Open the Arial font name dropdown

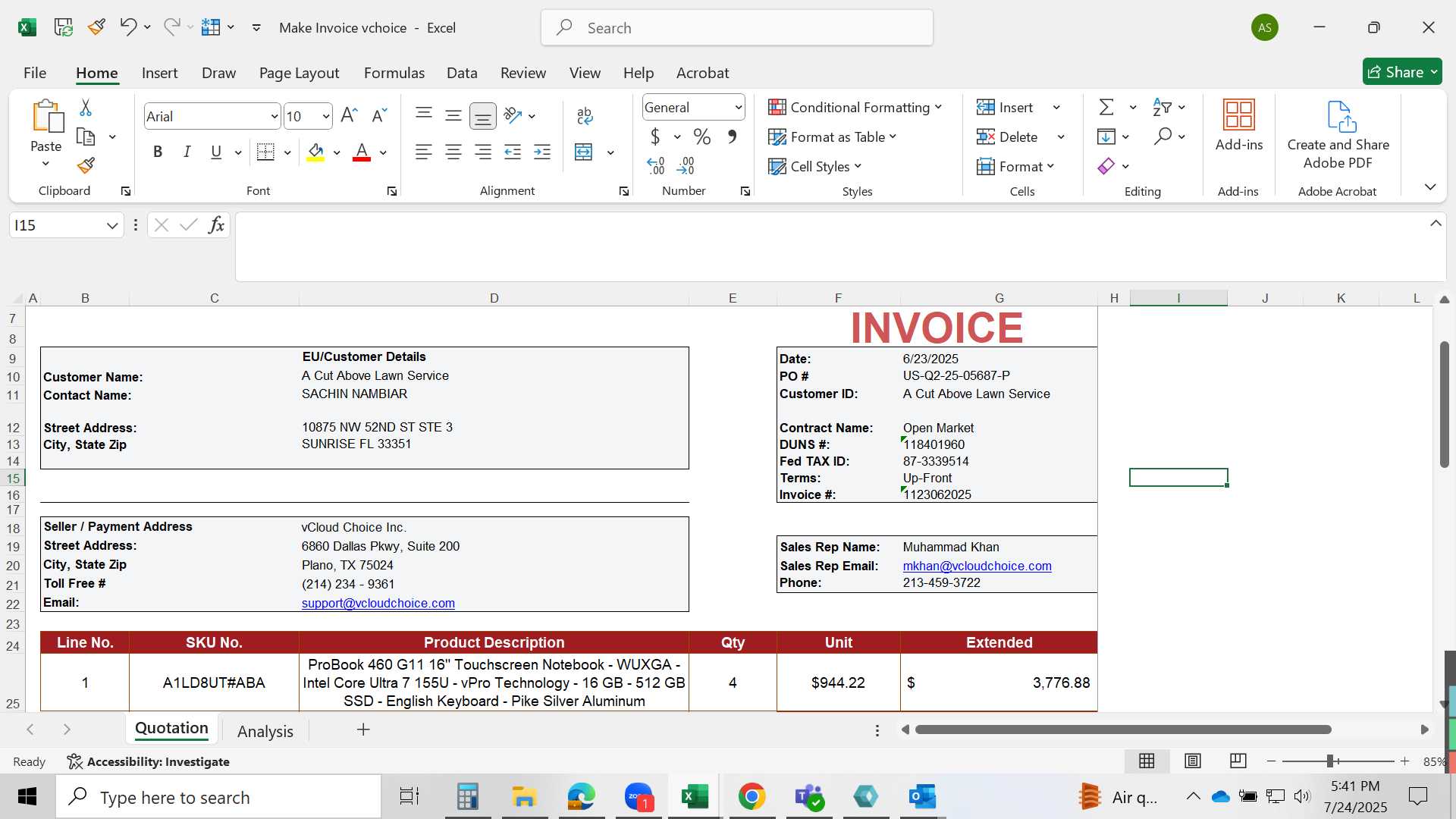(x=274, y=117)
